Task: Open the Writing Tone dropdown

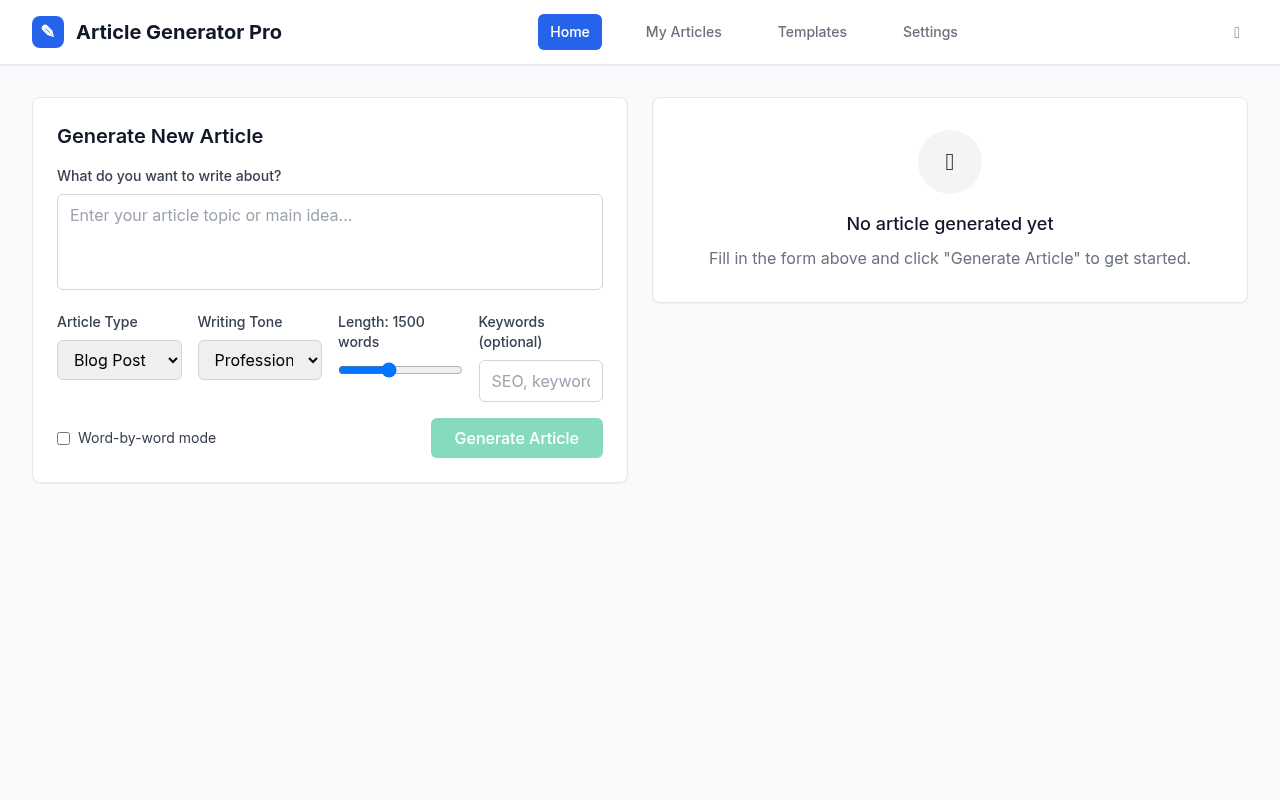Action: click(x=259, y=360)
